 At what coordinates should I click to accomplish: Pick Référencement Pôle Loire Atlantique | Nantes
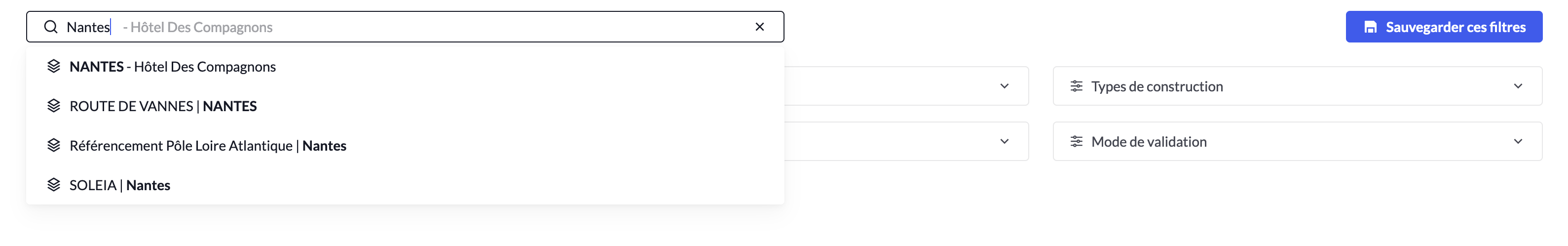click(x=208, y=146)
